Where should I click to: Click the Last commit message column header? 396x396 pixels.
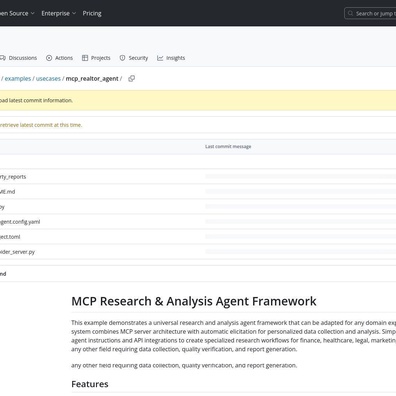228,146
